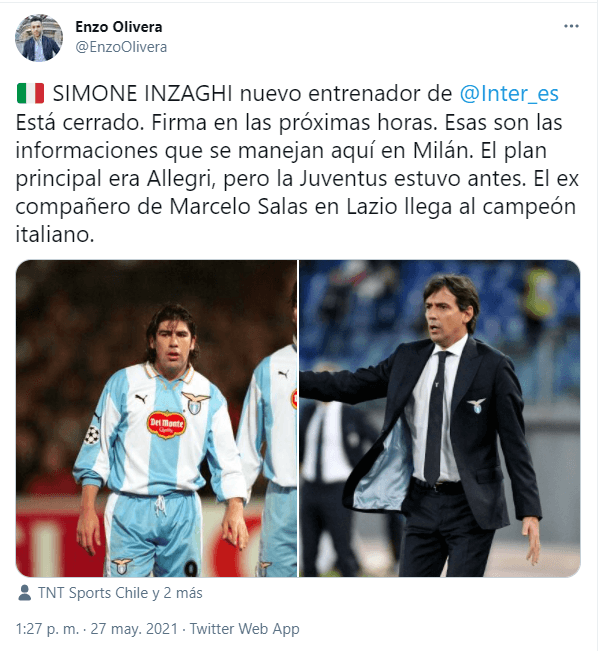
Task: Click 'TNT Sports Chile y 2 más' tagged accounts
Action: [x=120, y=593]
